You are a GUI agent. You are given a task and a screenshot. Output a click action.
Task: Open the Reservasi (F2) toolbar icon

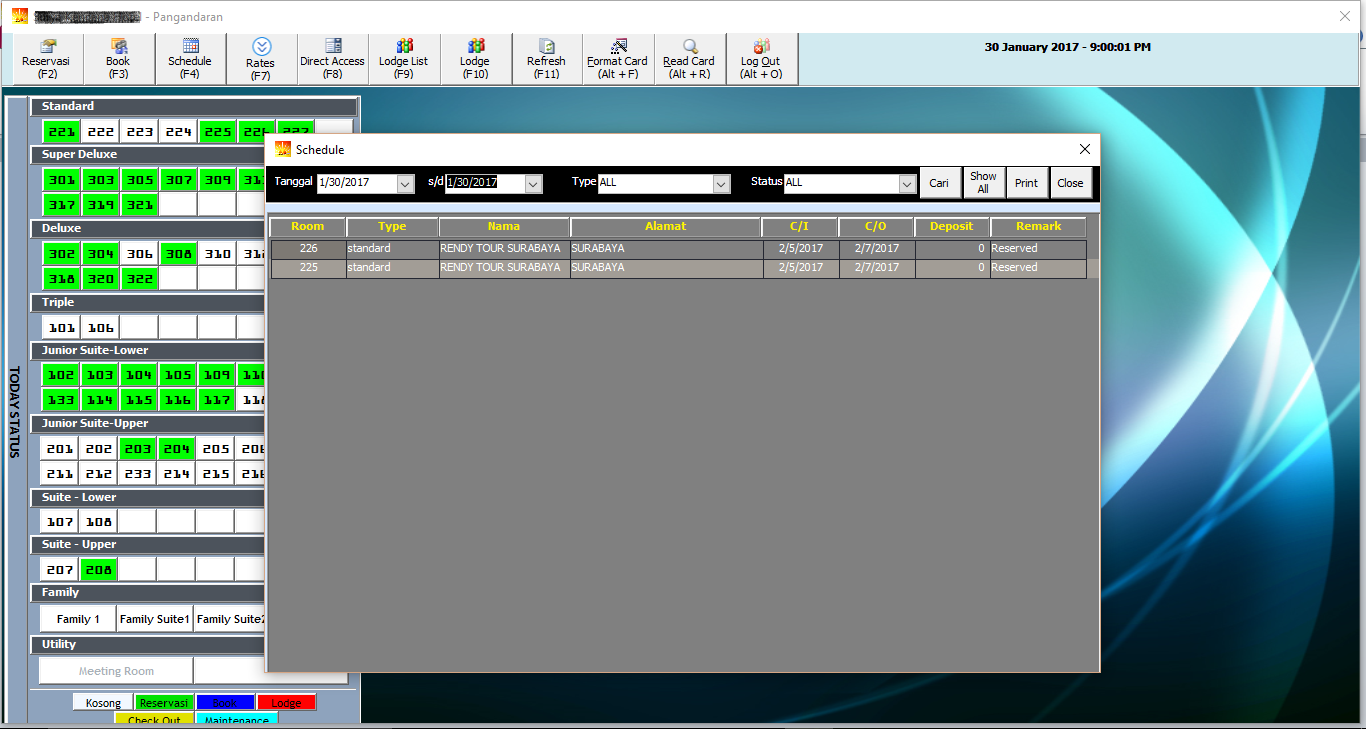click(47, 59)
